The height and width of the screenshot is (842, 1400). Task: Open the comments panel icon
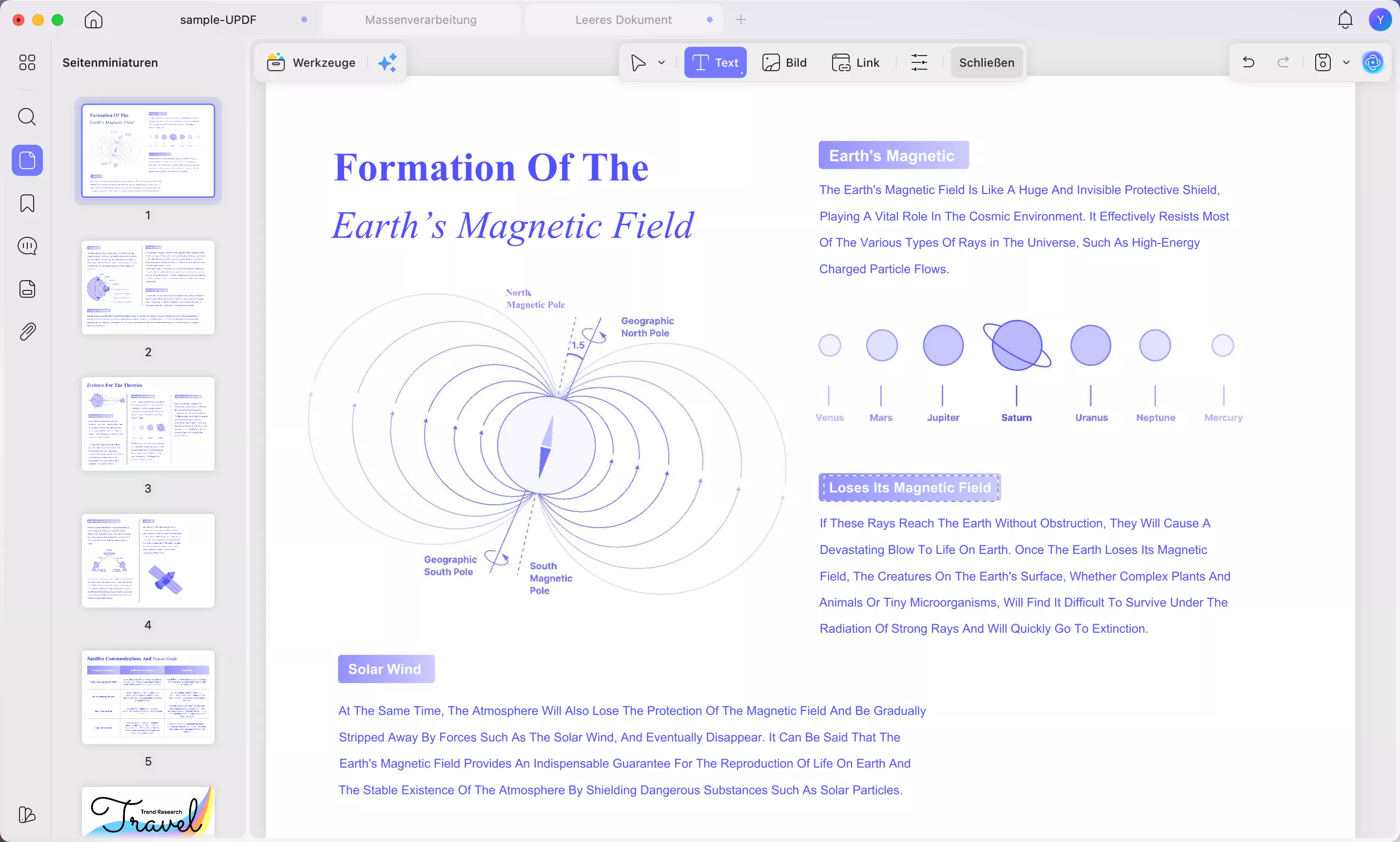click(27, 246)
